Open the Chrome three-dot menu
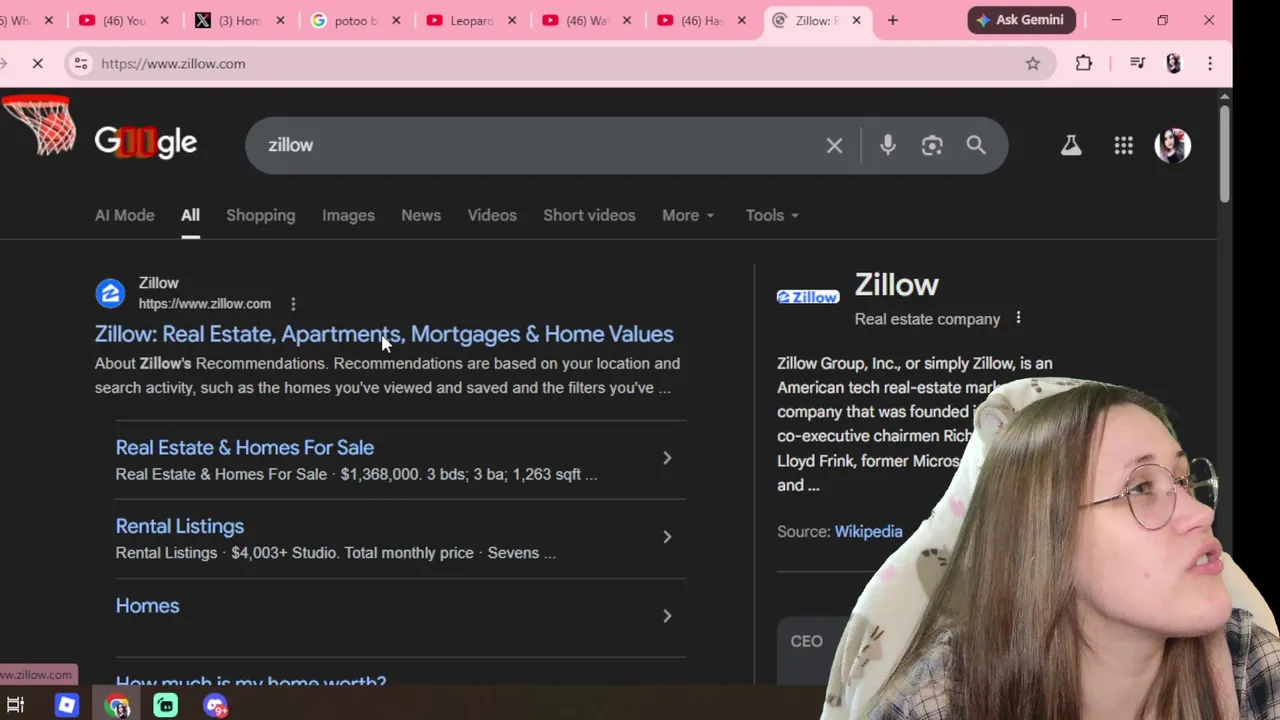This screenshot has height=720, width=1280. click(1210, 64)
